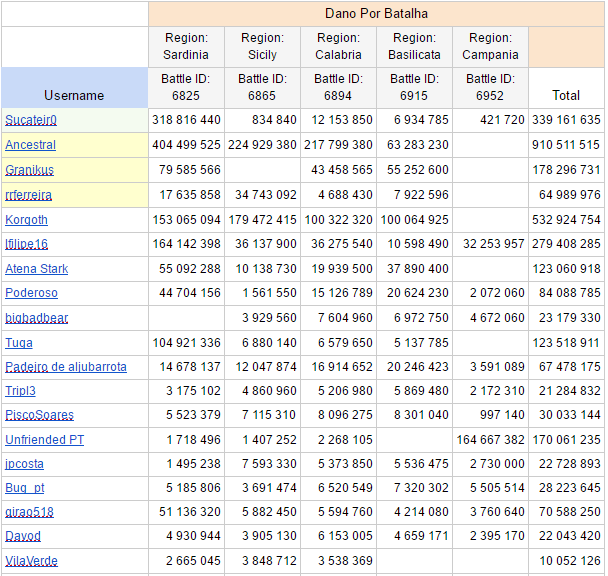Select the value 217 799 380

pos(338,145)
